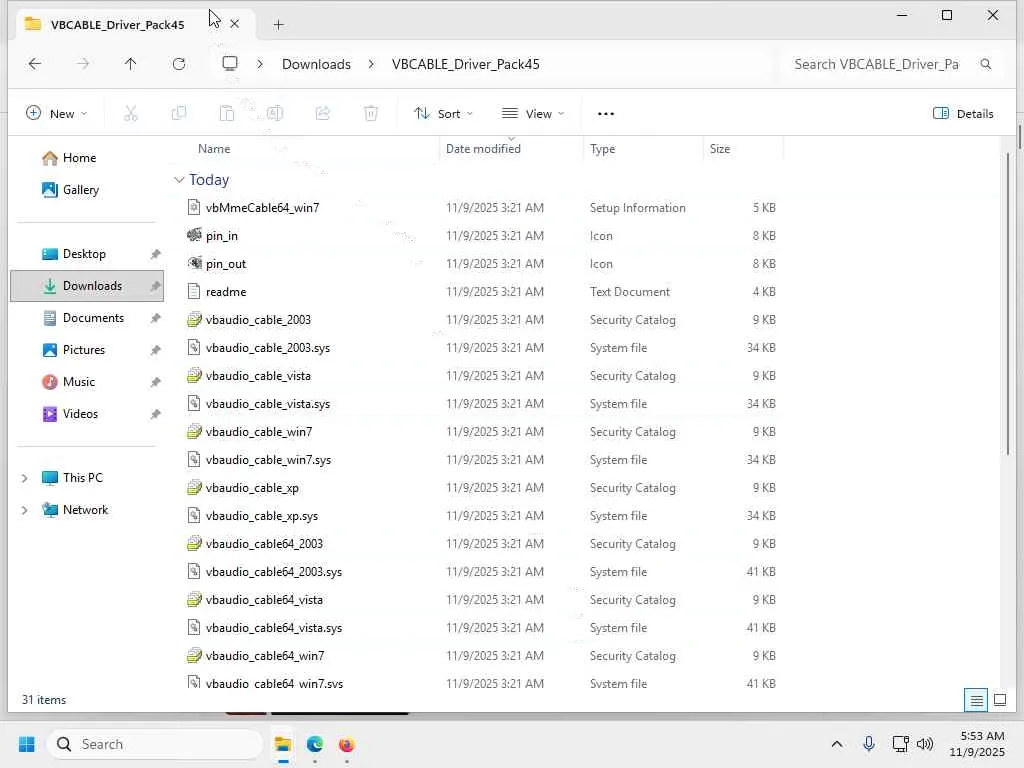The height and width of the screenshot is (768, 1024).
Task: Sort by Size column header
Action: click(x=720, y=149)
